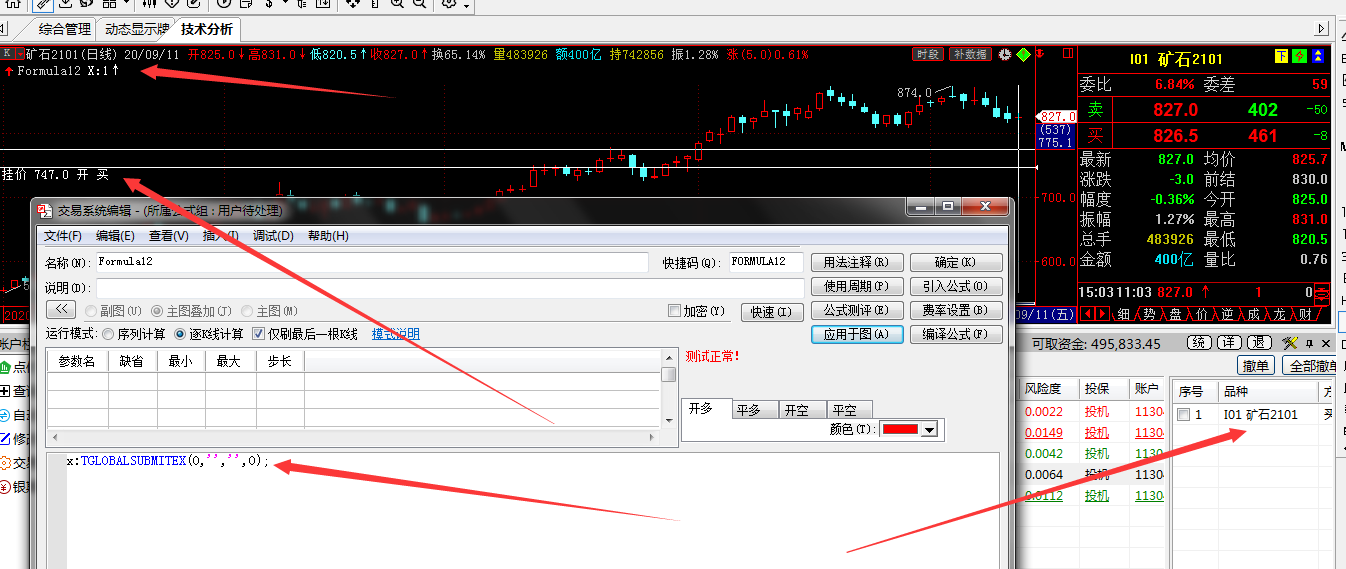
Task: Click the gear settings icon in the top toolbar
Action: (x=450, y=5)
